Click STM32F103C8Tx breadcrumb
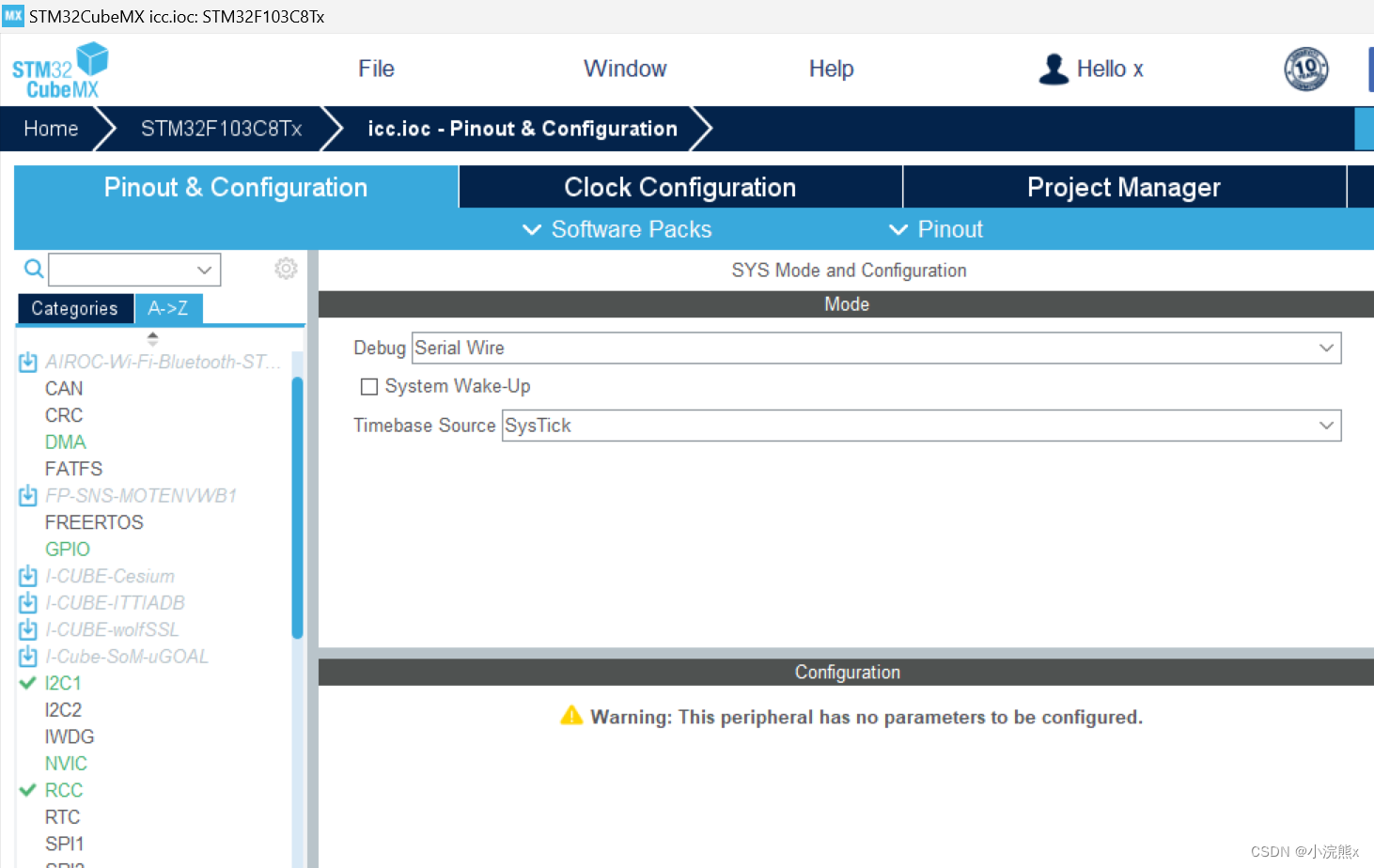 click(x=222, y=129)
